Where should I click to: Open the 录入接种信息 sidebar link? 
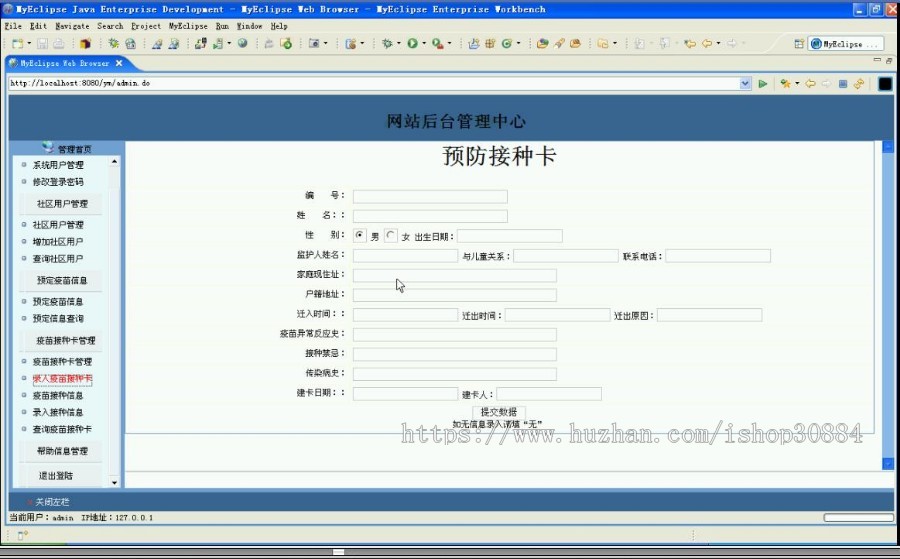[57, 412]
